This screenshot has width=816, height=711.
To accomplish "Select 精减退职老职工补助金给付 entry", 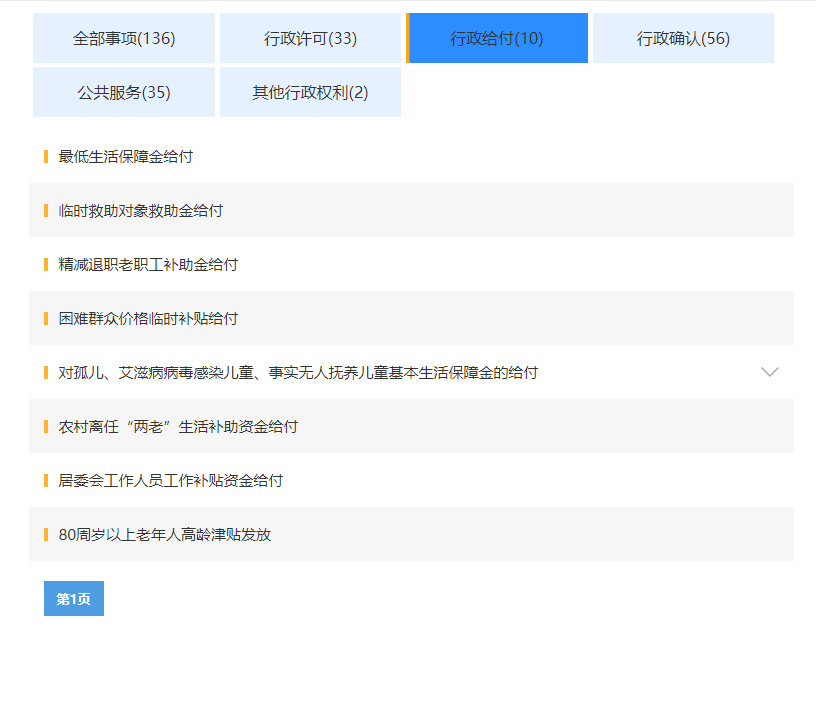I will tap(148, 265).
